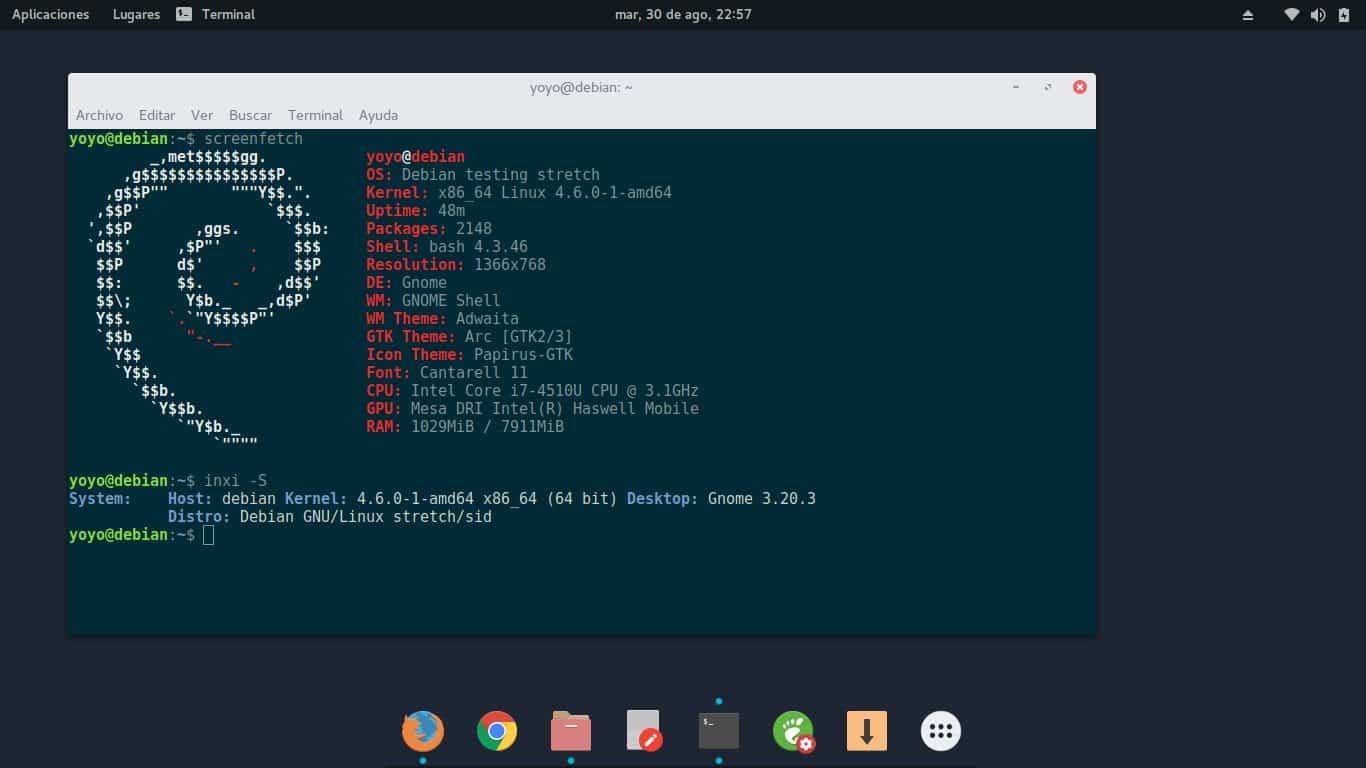Click the battery charging indicator
Viewport: 1366px width, 768px height.
1343,15
